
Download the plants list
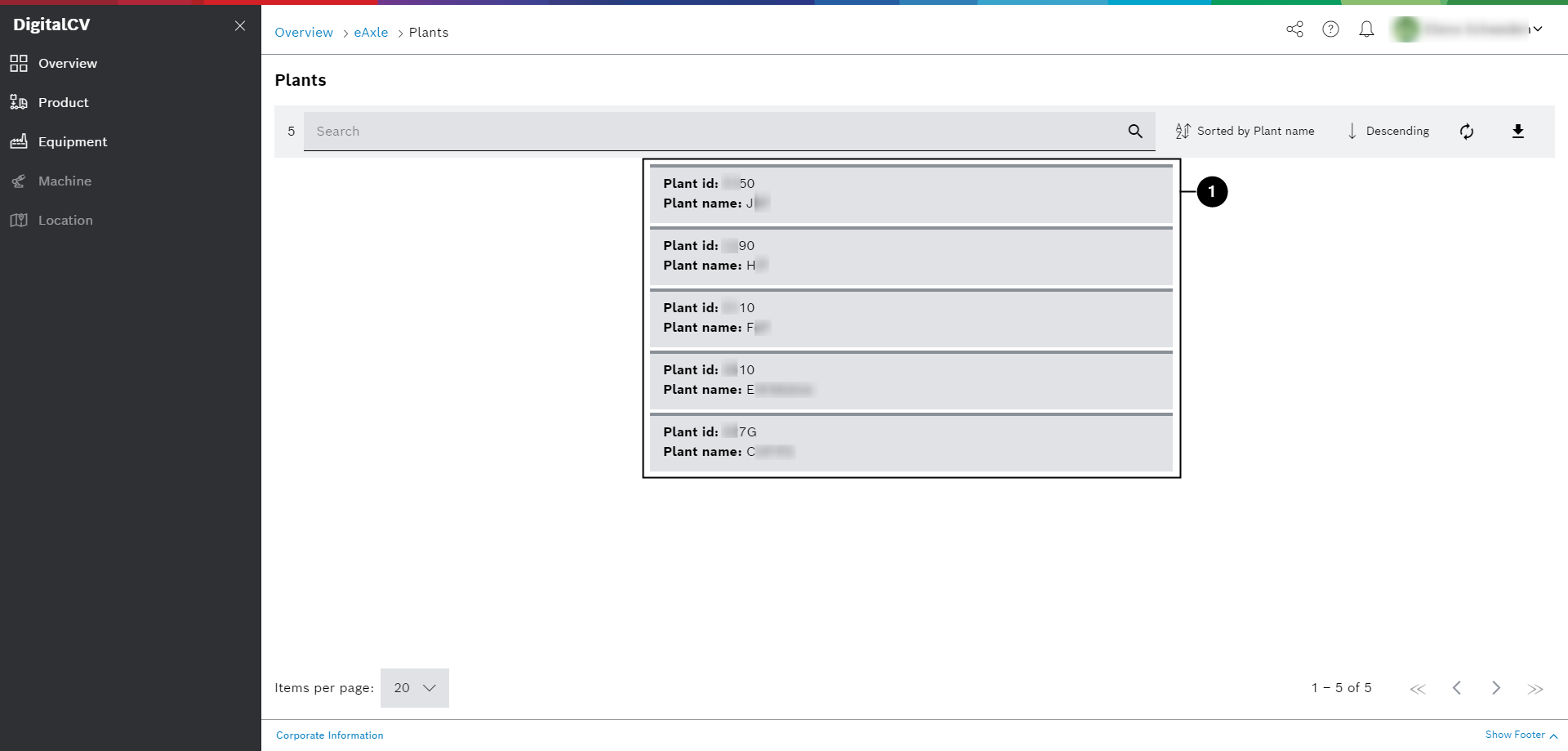(x=1517, y=132)
